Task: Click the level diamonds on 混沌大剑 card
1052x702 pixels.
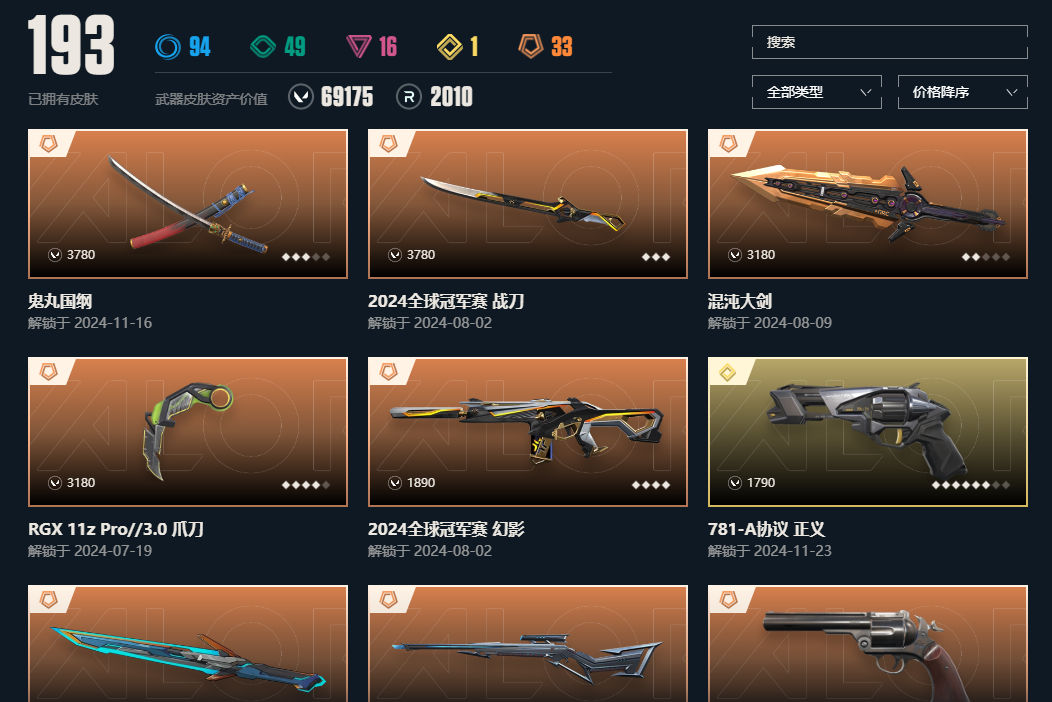Action: (x=986, y=257)
